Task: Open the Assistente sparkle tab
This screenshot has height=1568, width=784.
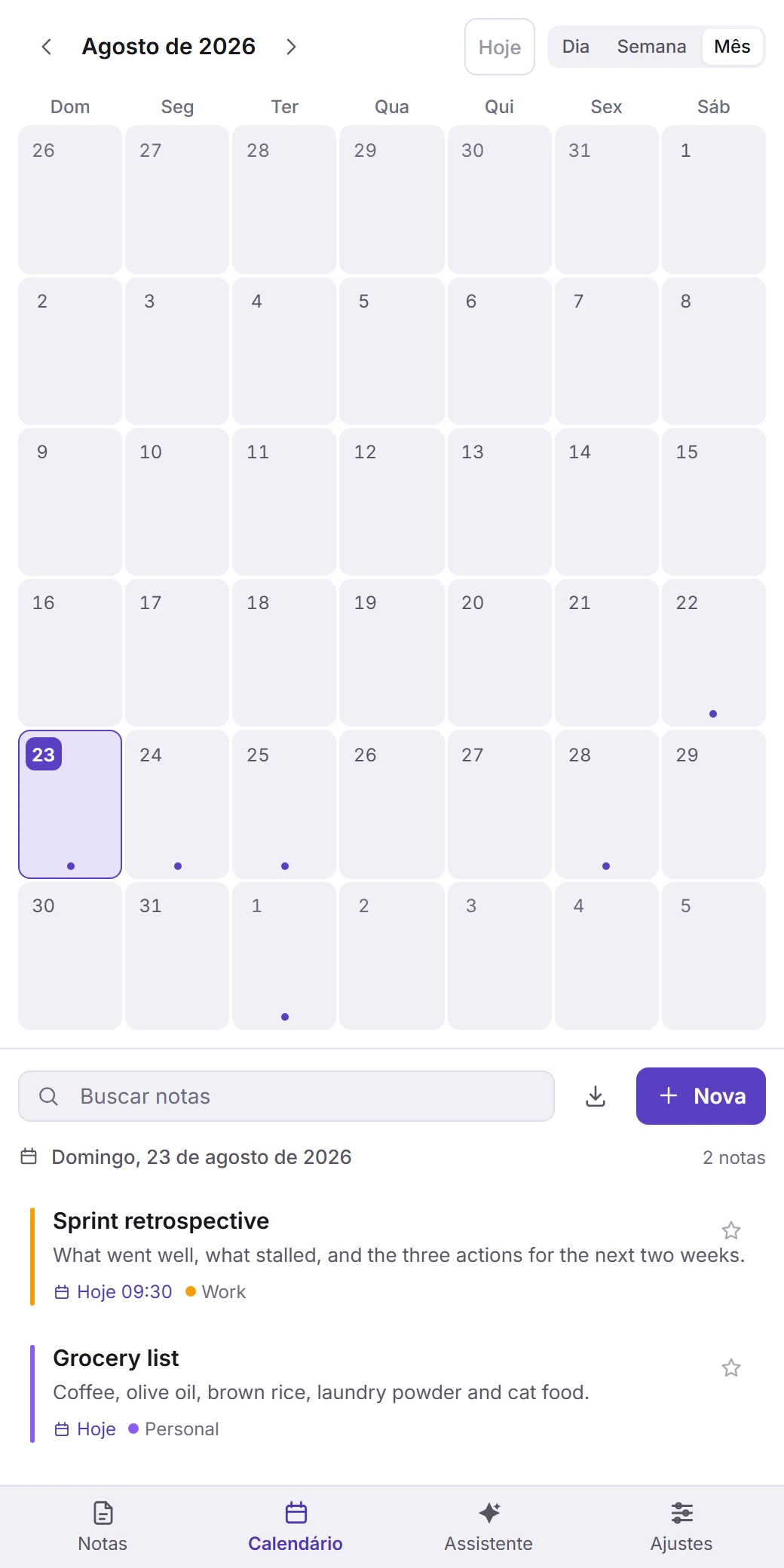Action: [488, 1527]
